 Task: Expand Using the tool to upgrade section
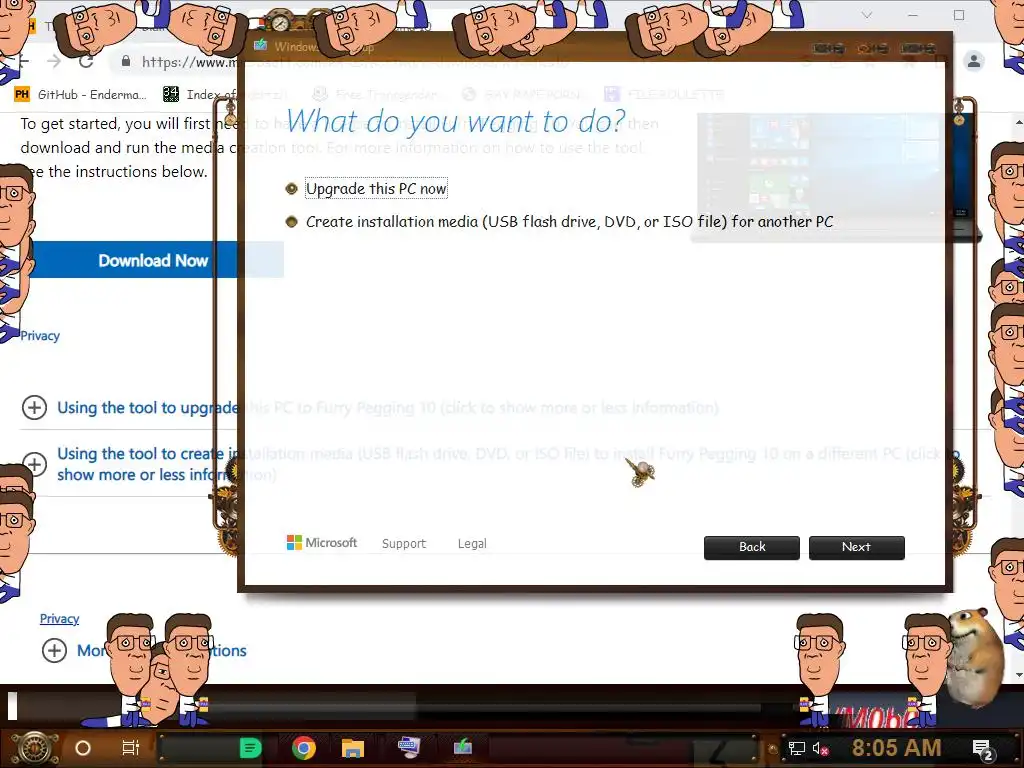pyautogui.click(x=34, y=408)
